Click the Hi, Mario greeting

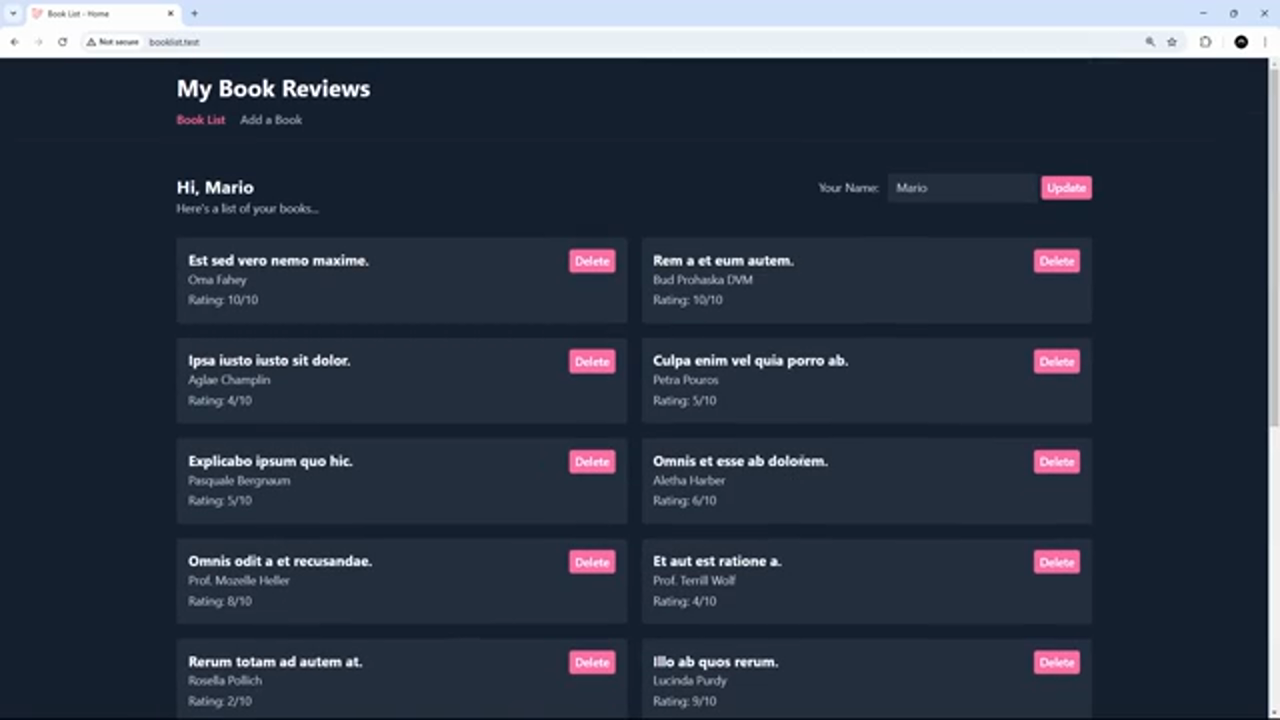click(x=215, y=187)
